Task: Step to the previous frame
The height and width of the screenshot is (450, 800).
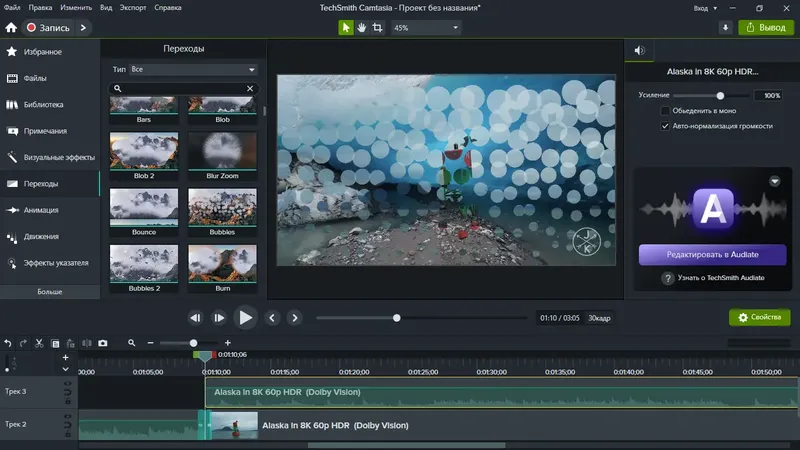Action: pos(195,318)
